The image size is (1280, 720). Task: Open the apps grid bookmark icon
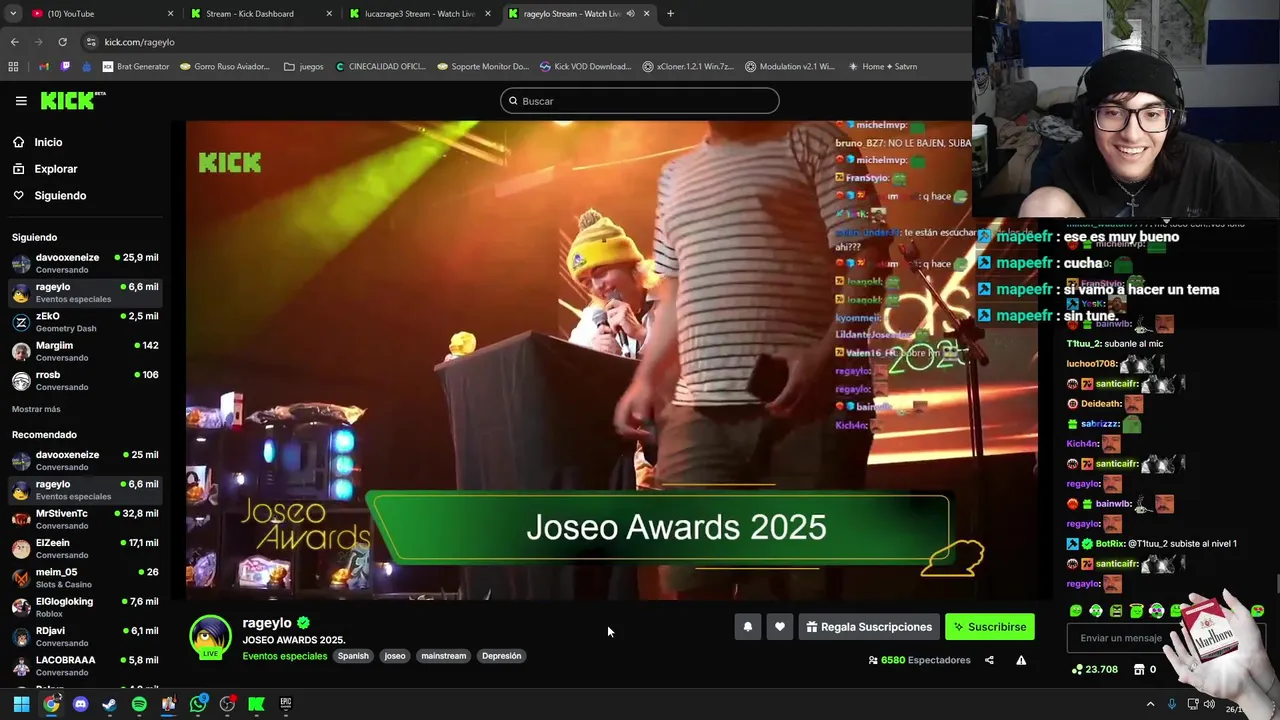tap(13, 67)
